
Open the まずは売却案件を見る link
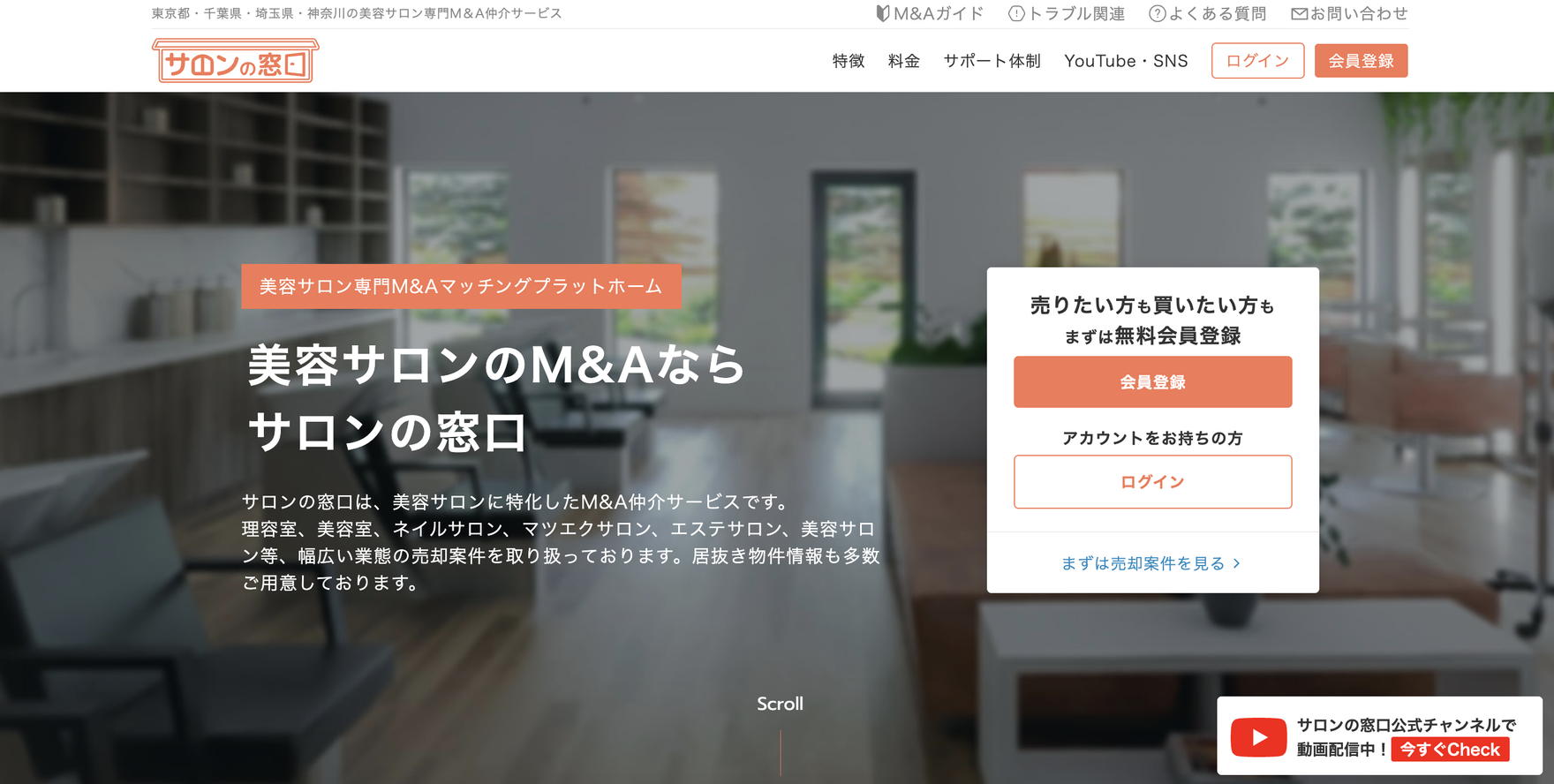coord(1143,563)
